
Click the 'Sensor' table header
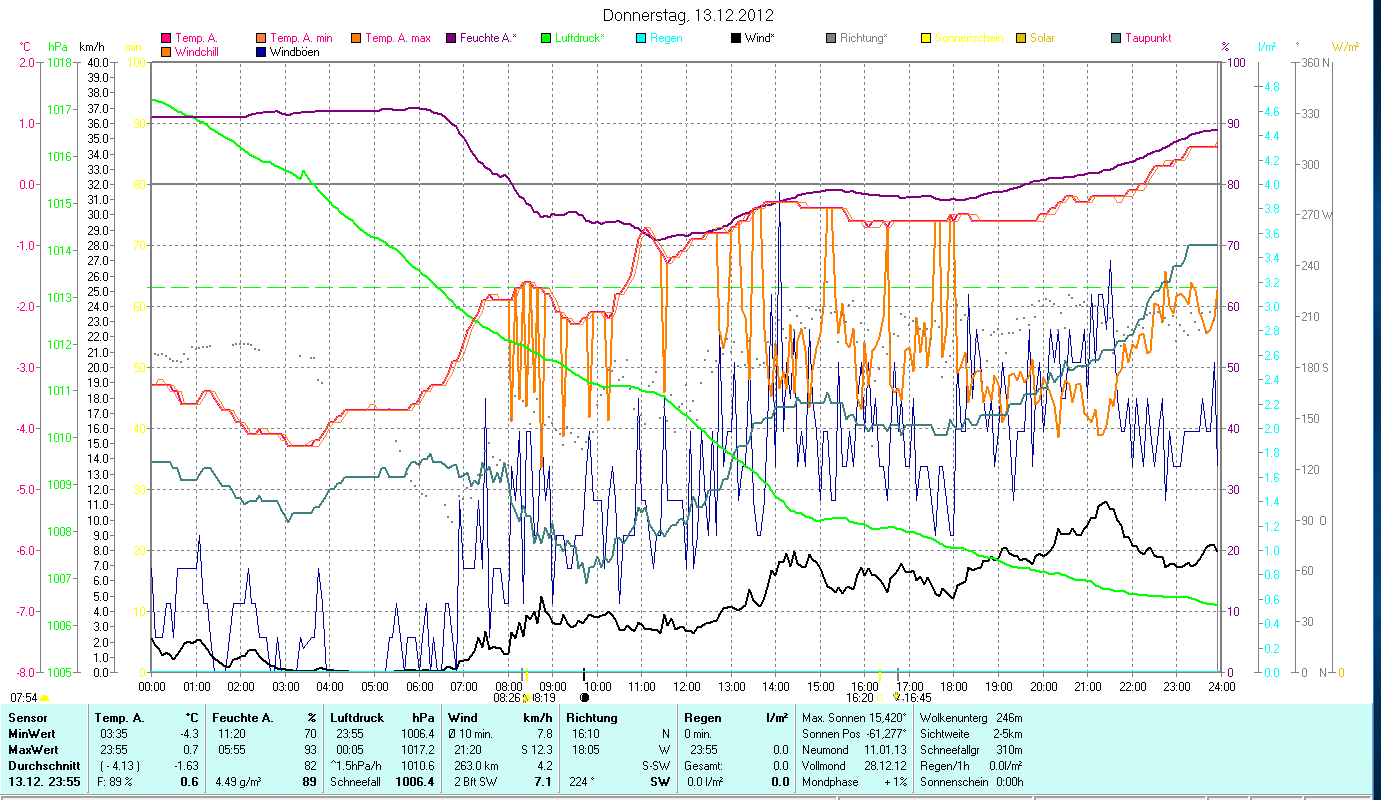click(27, 718)
